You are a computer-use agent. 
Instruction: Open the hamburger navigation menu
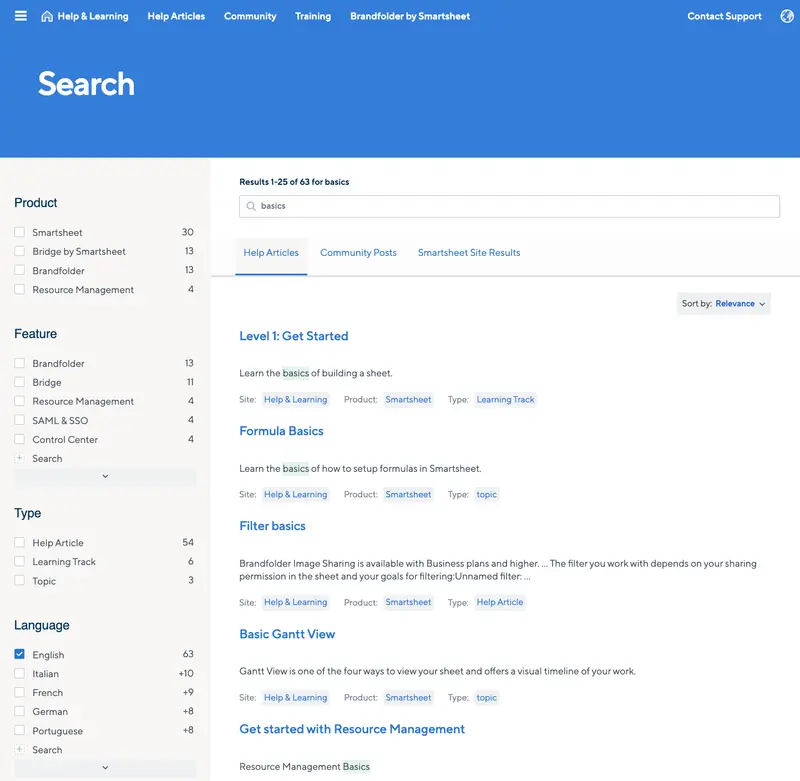tap(20, 15)
